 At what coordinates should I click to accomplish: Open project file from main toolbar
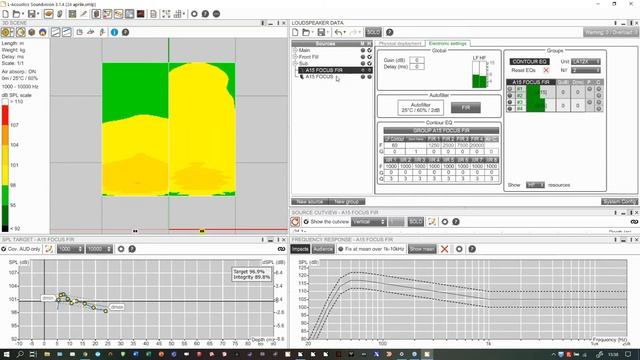[16, 14]
